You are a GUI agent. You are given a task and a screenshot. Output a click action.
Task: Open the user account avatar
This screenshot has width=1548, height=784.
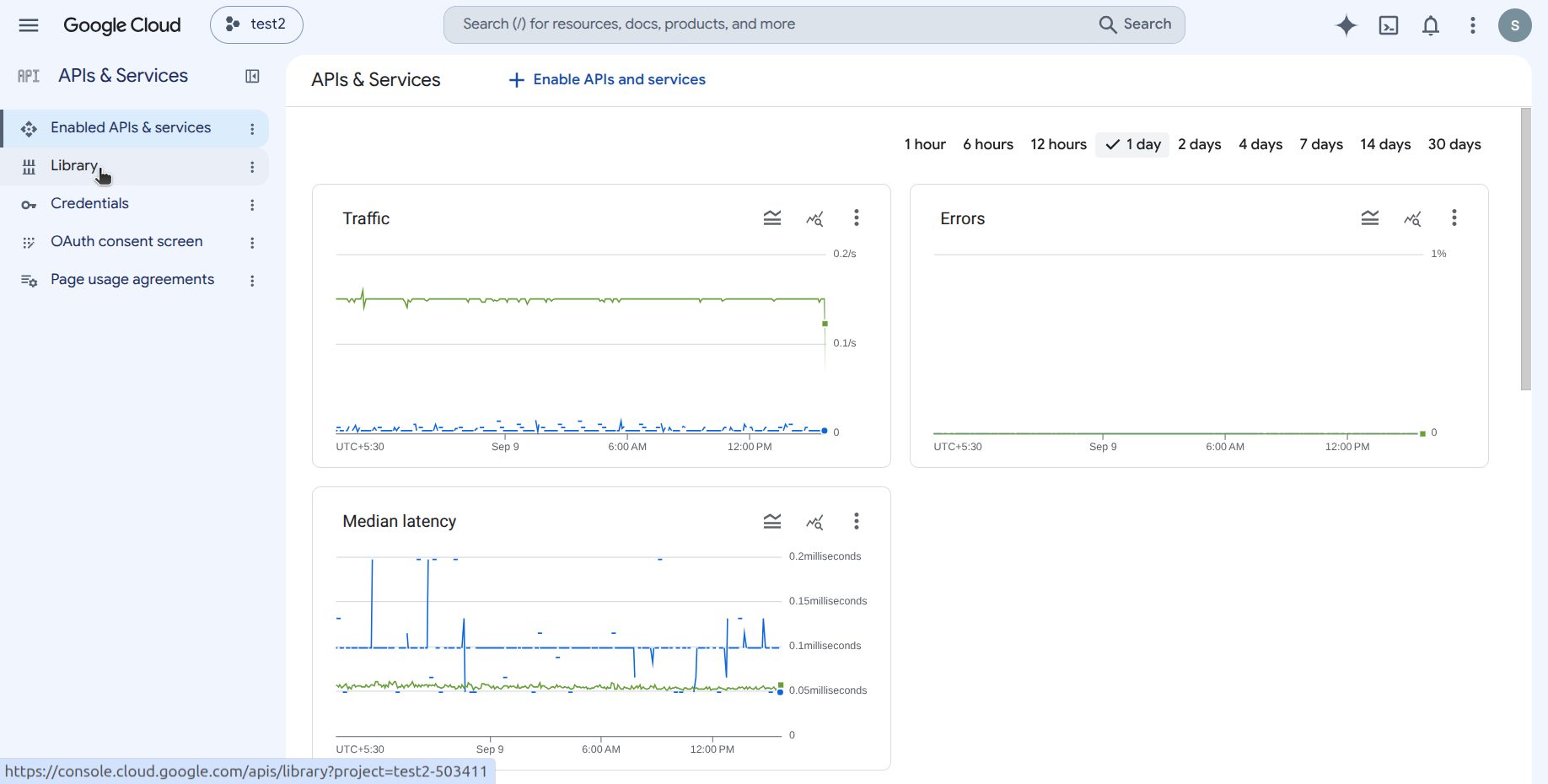(x=1515, y=25)
